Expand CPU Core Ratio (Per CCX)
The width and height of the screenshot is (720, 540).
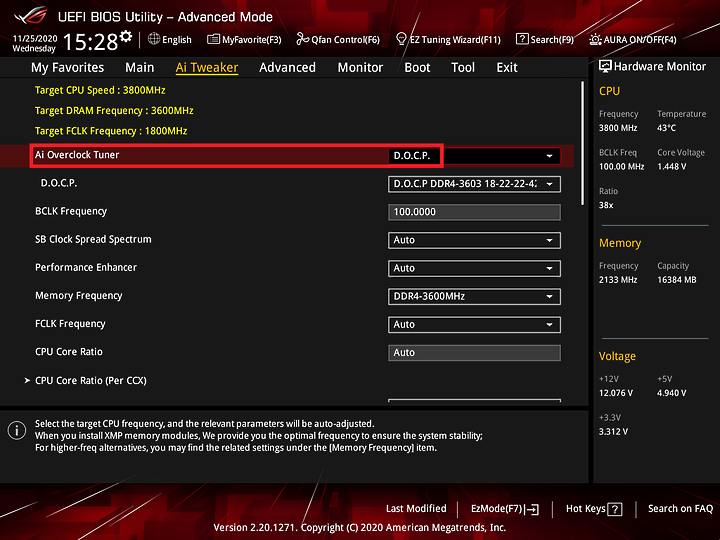[90, 381]
